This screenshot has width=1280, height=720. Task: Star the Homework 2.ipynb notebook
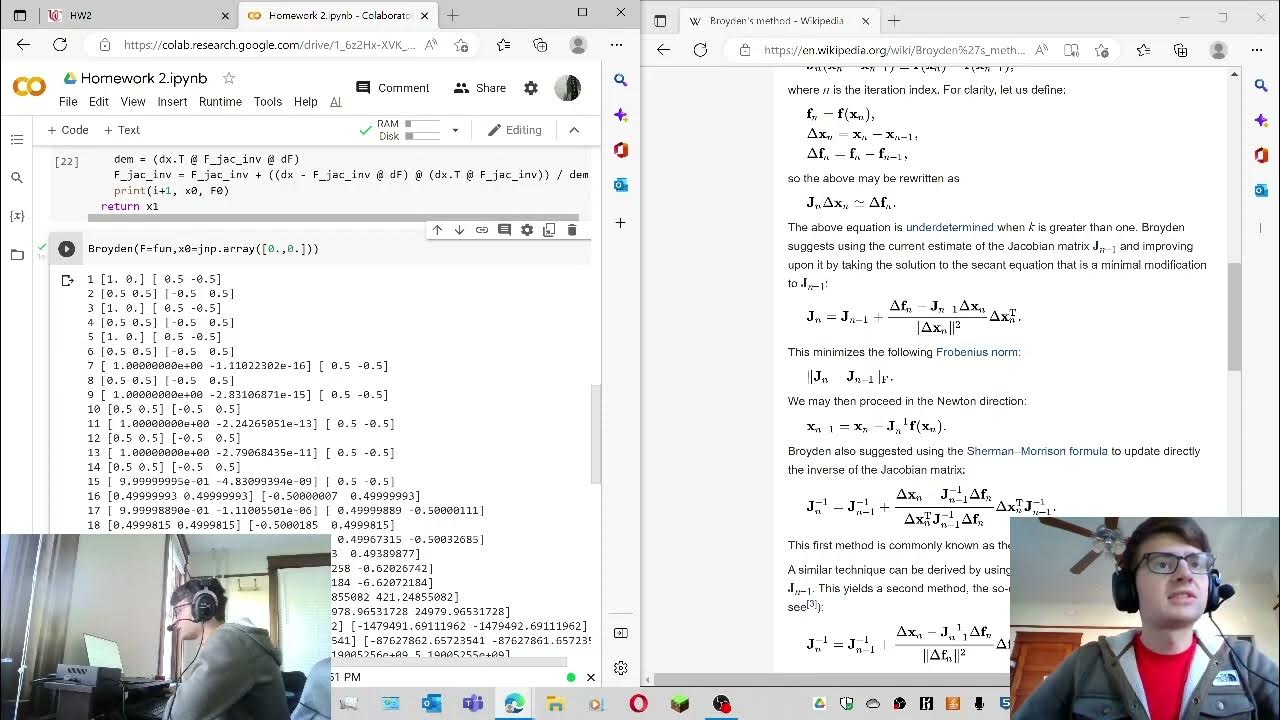coord(229,78)
